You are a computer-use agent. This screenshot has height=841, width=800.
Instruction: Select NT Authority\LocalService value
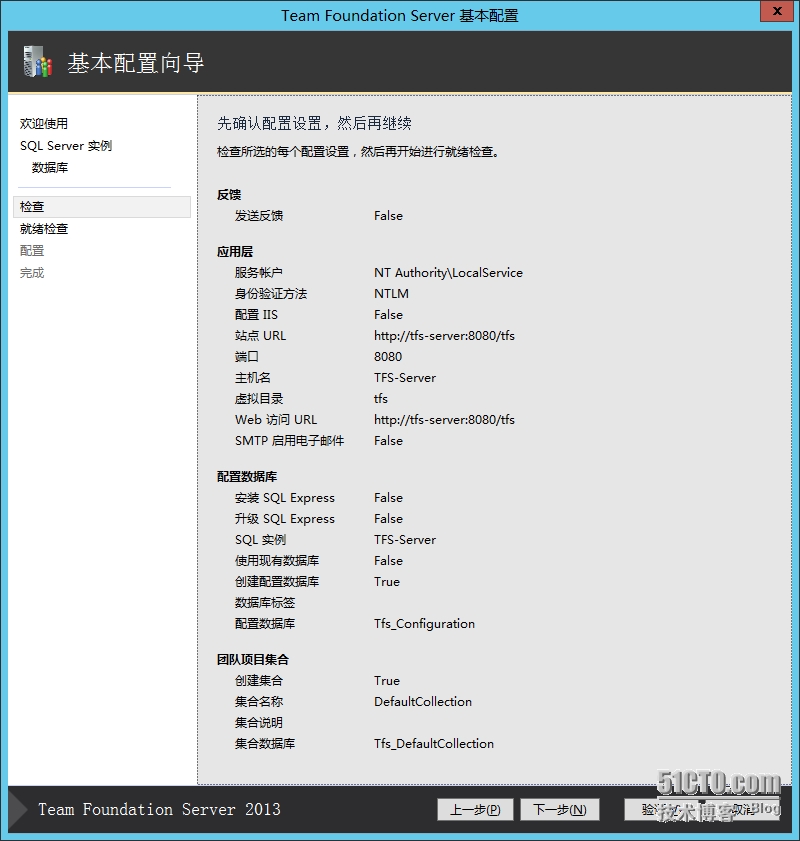point(448,272)
